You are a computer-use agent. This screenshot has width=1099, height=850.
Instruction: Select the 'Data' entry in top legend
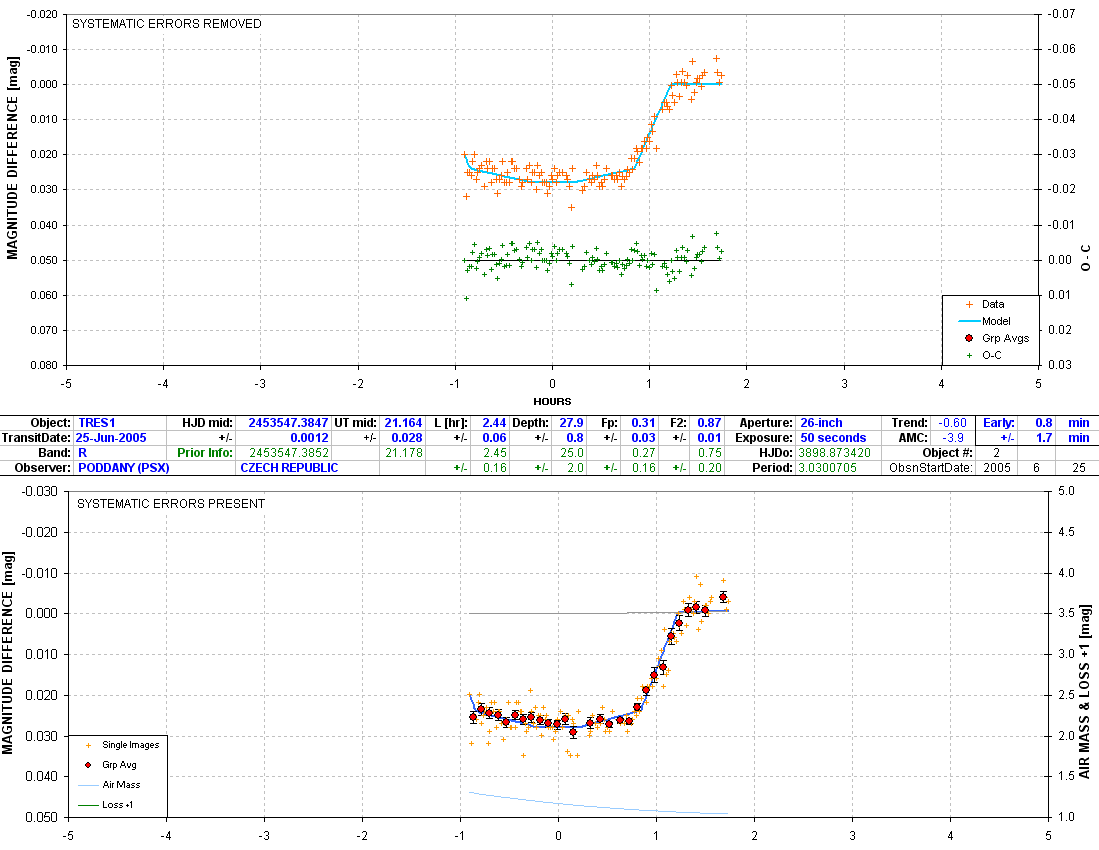(992, 304)
